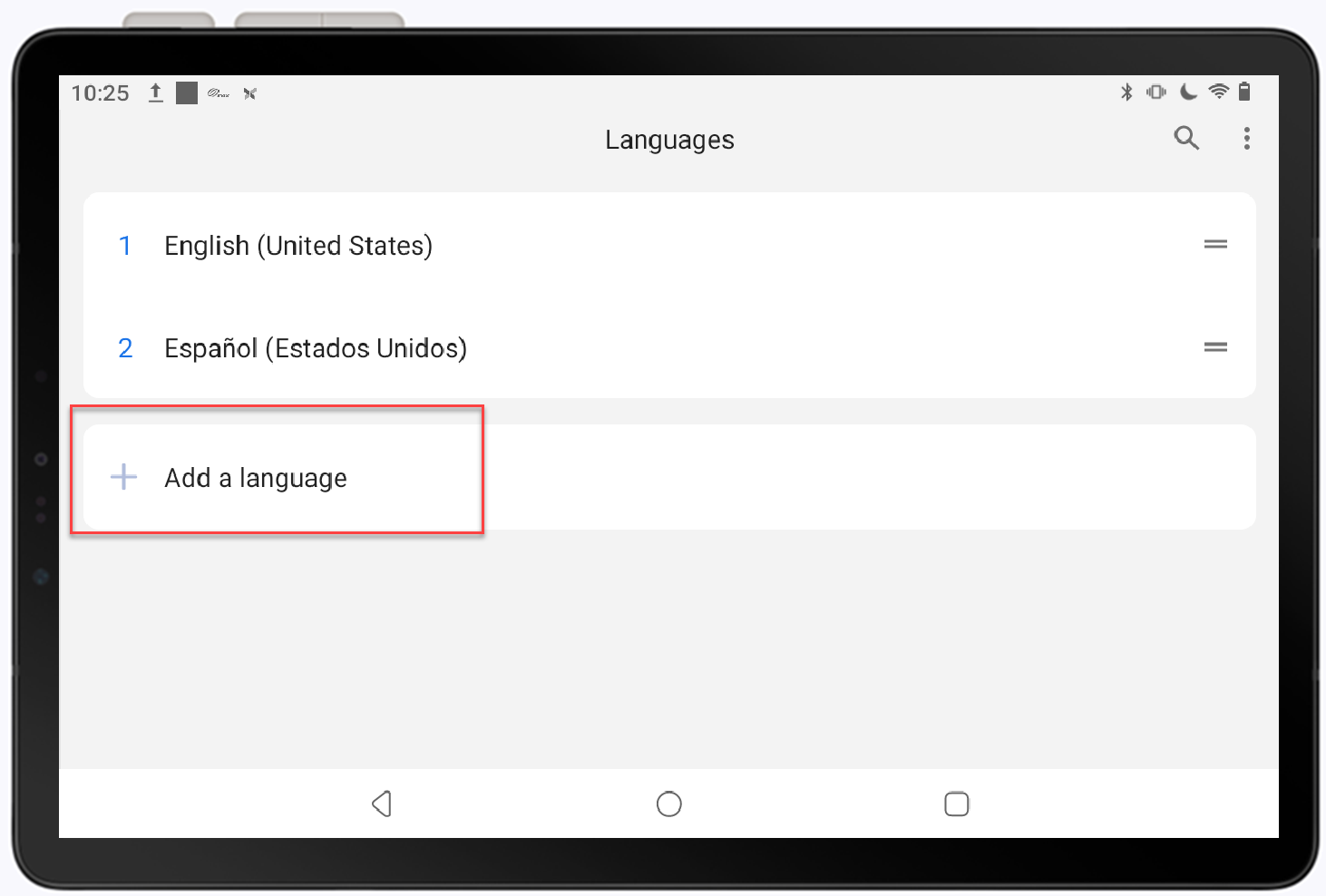This screenshot has width=1326, height=896.
Task: Tap the Do Not Disturb moon icon
Action: click(x=1188, y=92)
